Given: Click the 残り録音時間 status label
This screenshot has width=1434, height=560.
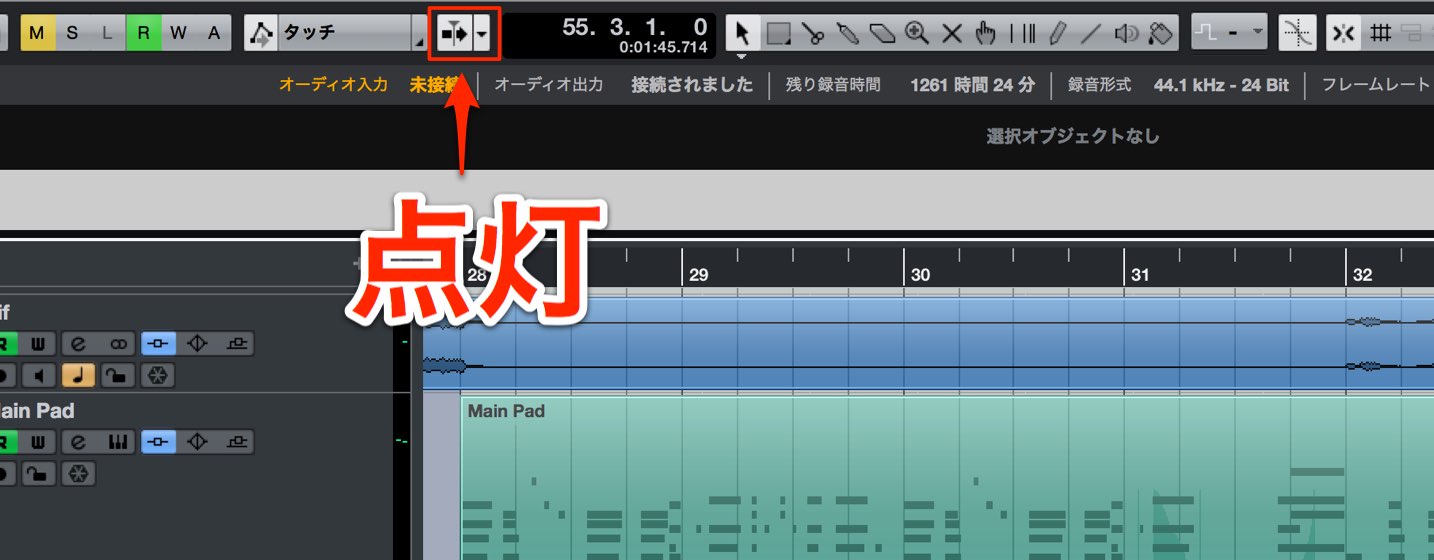Looking at the screenshot, I should (833, 85).
